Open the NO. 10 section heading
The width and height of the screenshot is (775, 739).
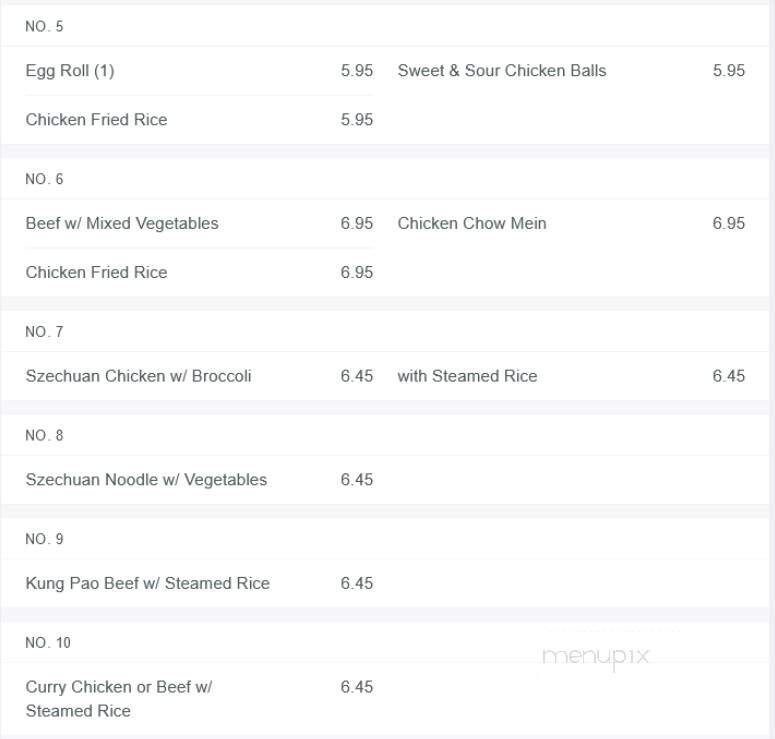(x=48, y=643)
